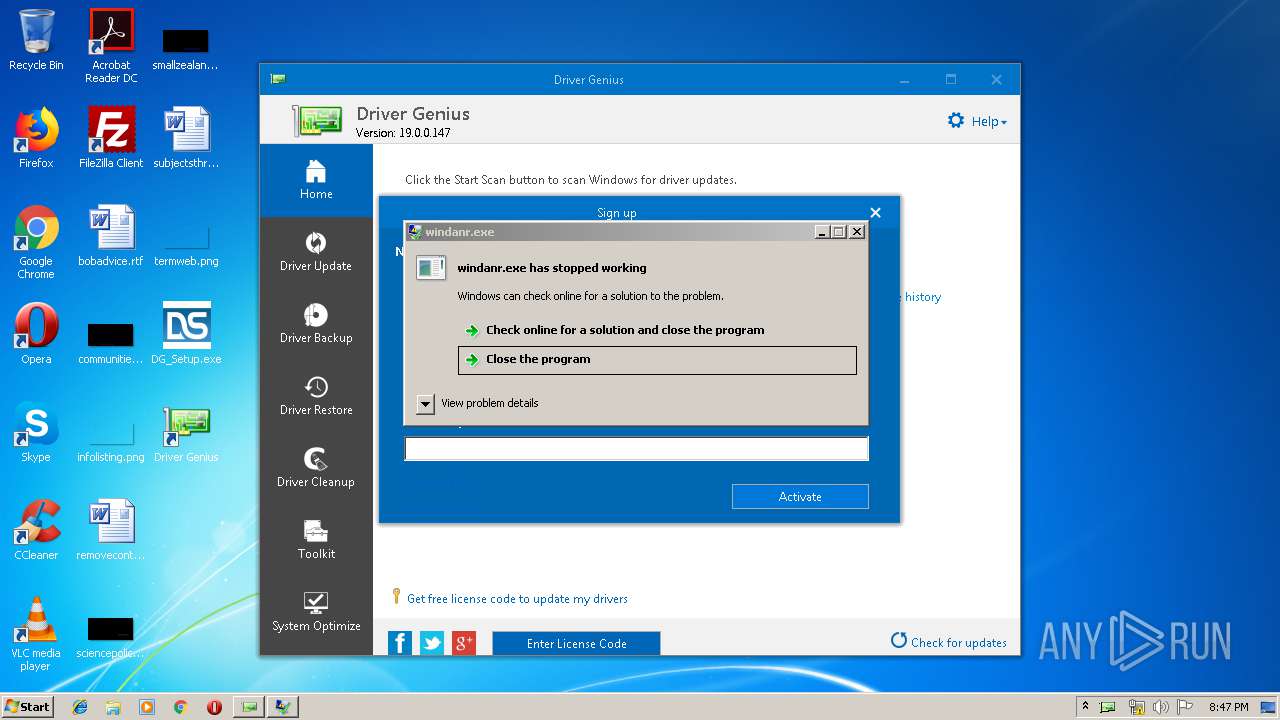Click the Facebook share icon

400,643
